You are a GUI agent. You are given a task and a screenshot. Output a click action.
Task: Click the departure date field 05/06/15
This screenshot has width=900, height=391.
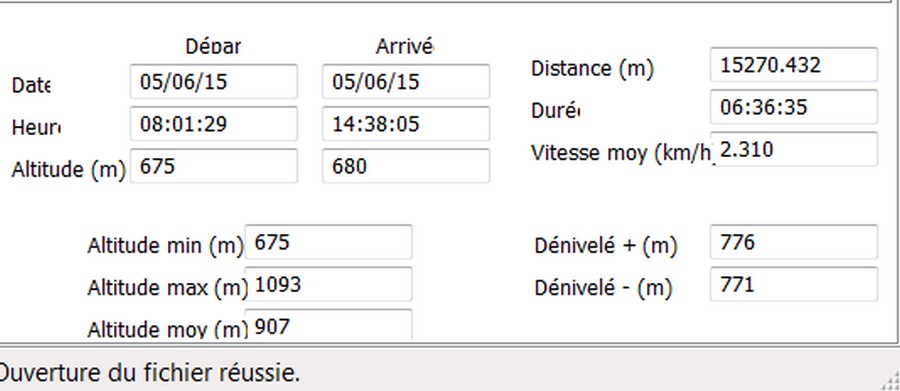pyautogui.click(x=214, y=82)
